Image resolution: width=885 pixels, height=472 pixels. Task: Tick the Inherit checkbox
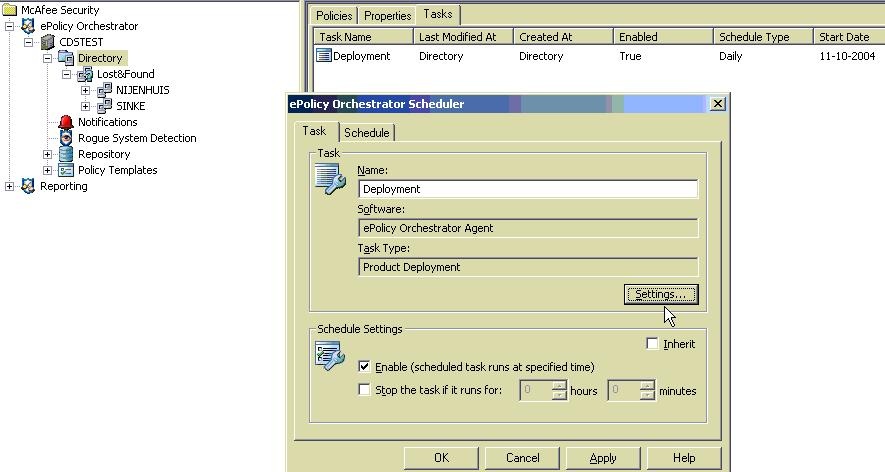pos(652,343)
